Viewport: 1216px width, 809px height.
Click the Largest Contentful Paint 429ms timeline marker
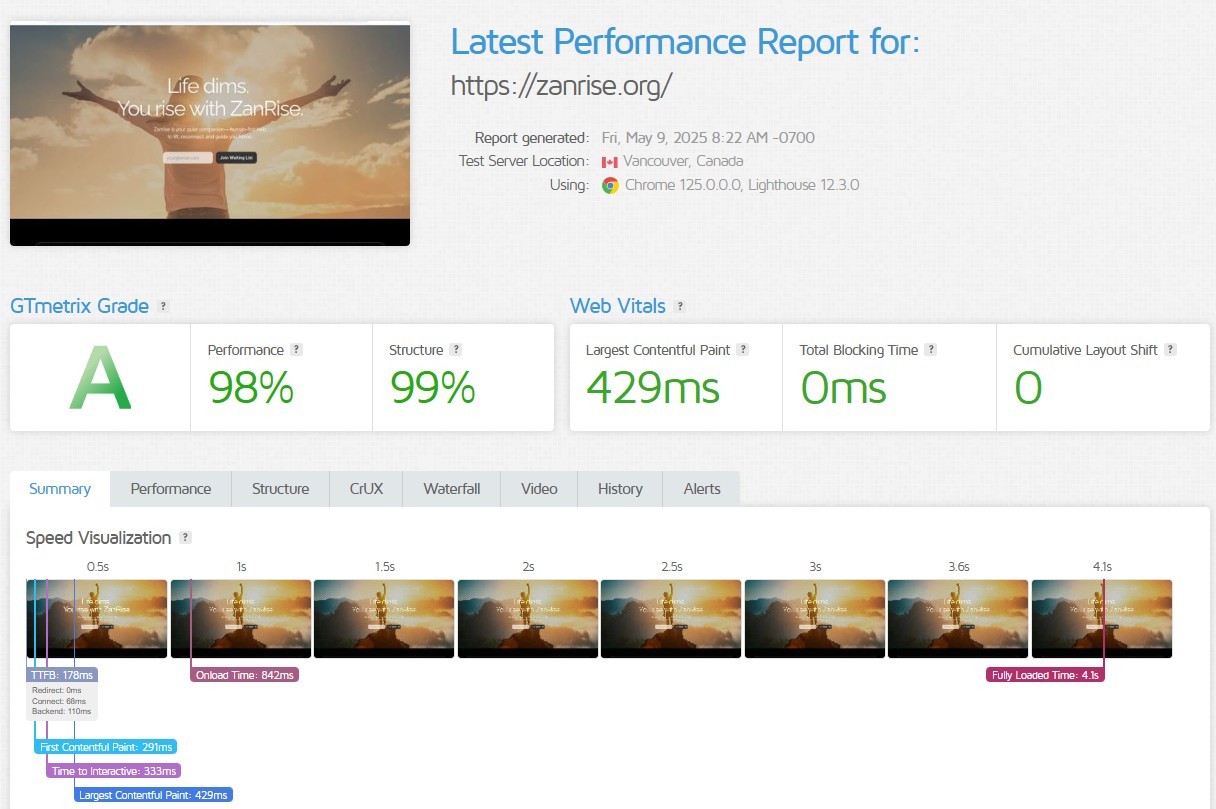pyautogui.click(x=154, y=795)
